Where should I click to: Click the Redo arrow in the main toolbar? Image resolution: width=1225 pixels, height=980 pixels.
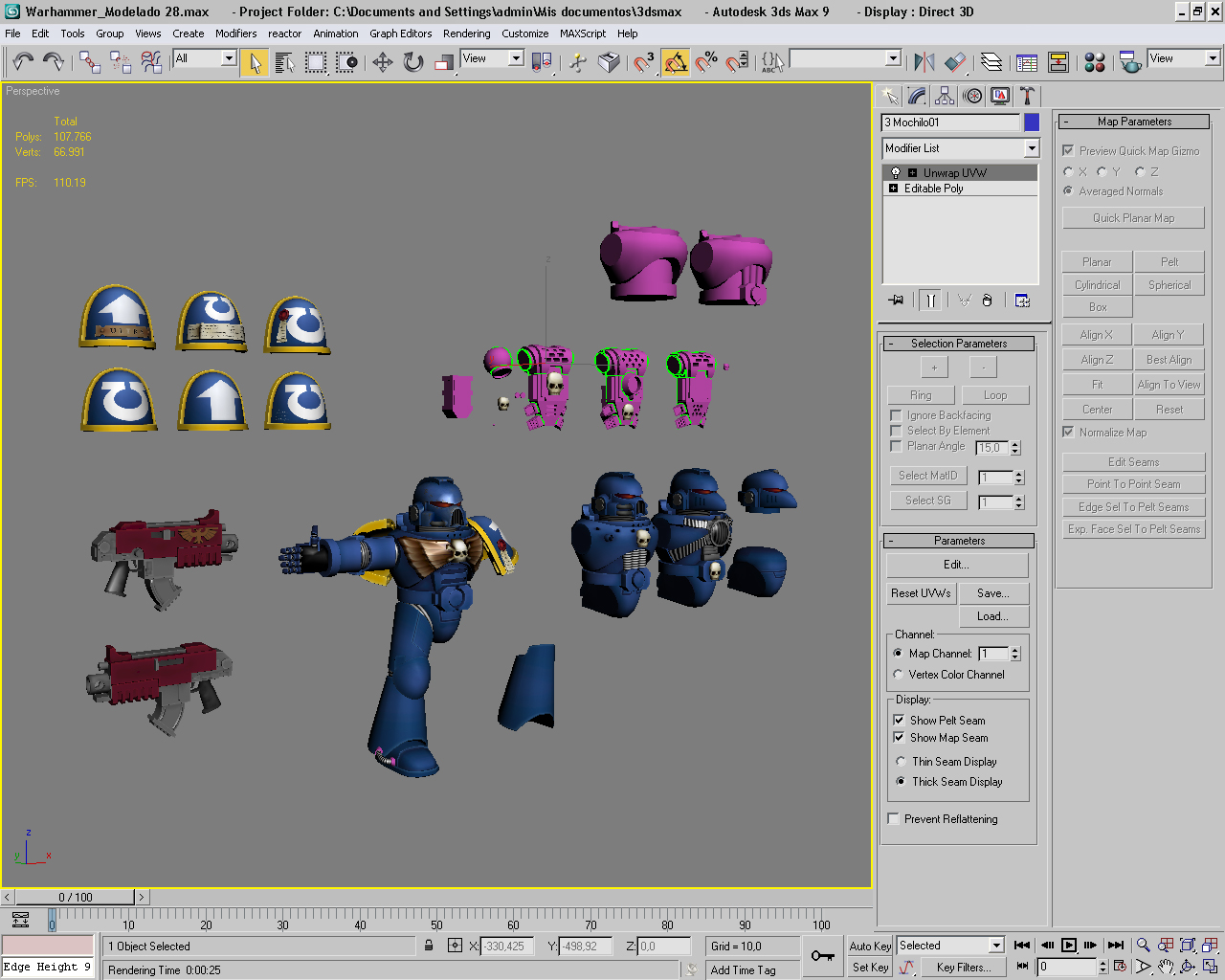54,62
